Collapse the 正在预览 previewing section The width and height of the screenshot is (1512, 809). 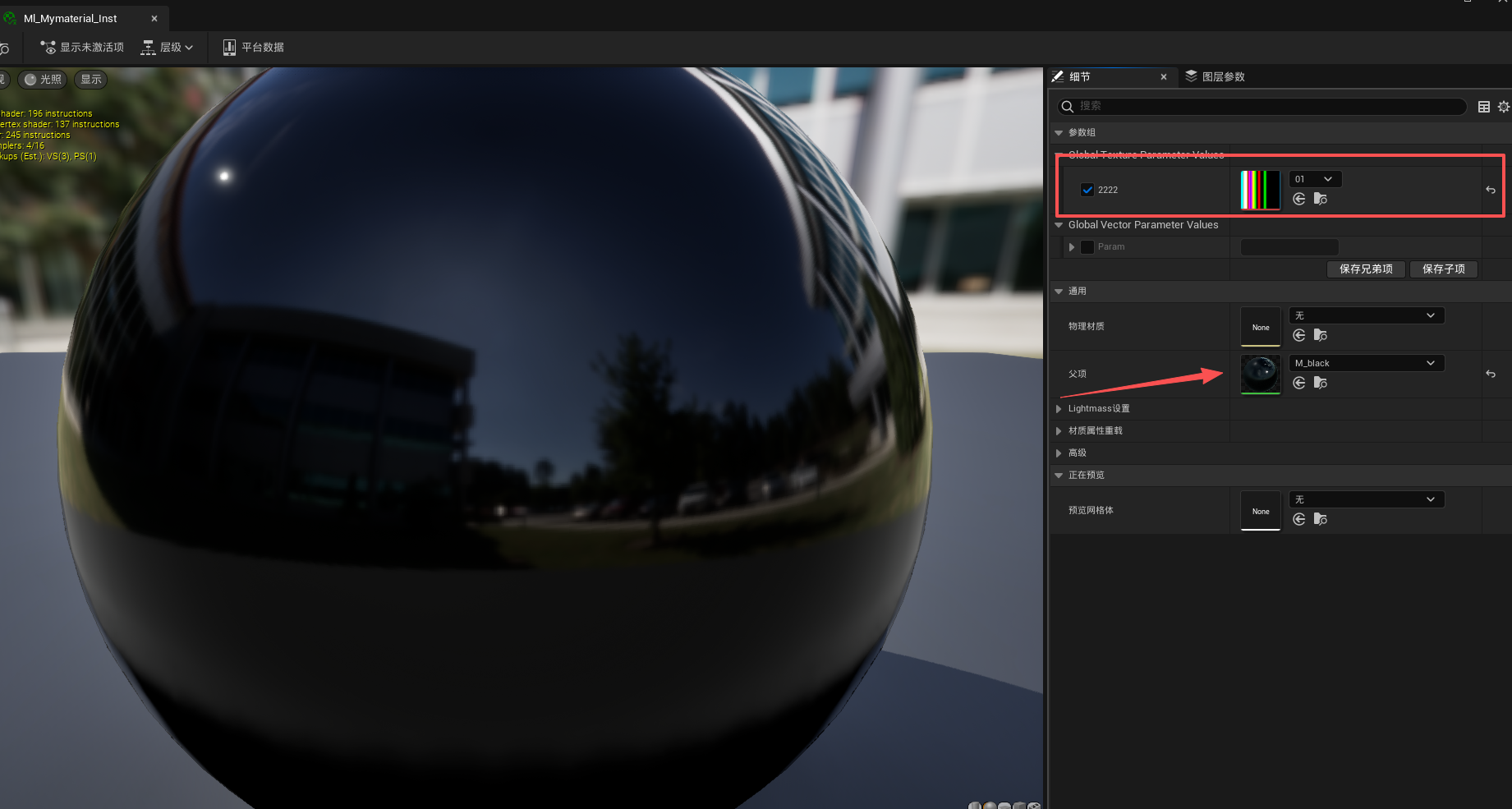1059,476
